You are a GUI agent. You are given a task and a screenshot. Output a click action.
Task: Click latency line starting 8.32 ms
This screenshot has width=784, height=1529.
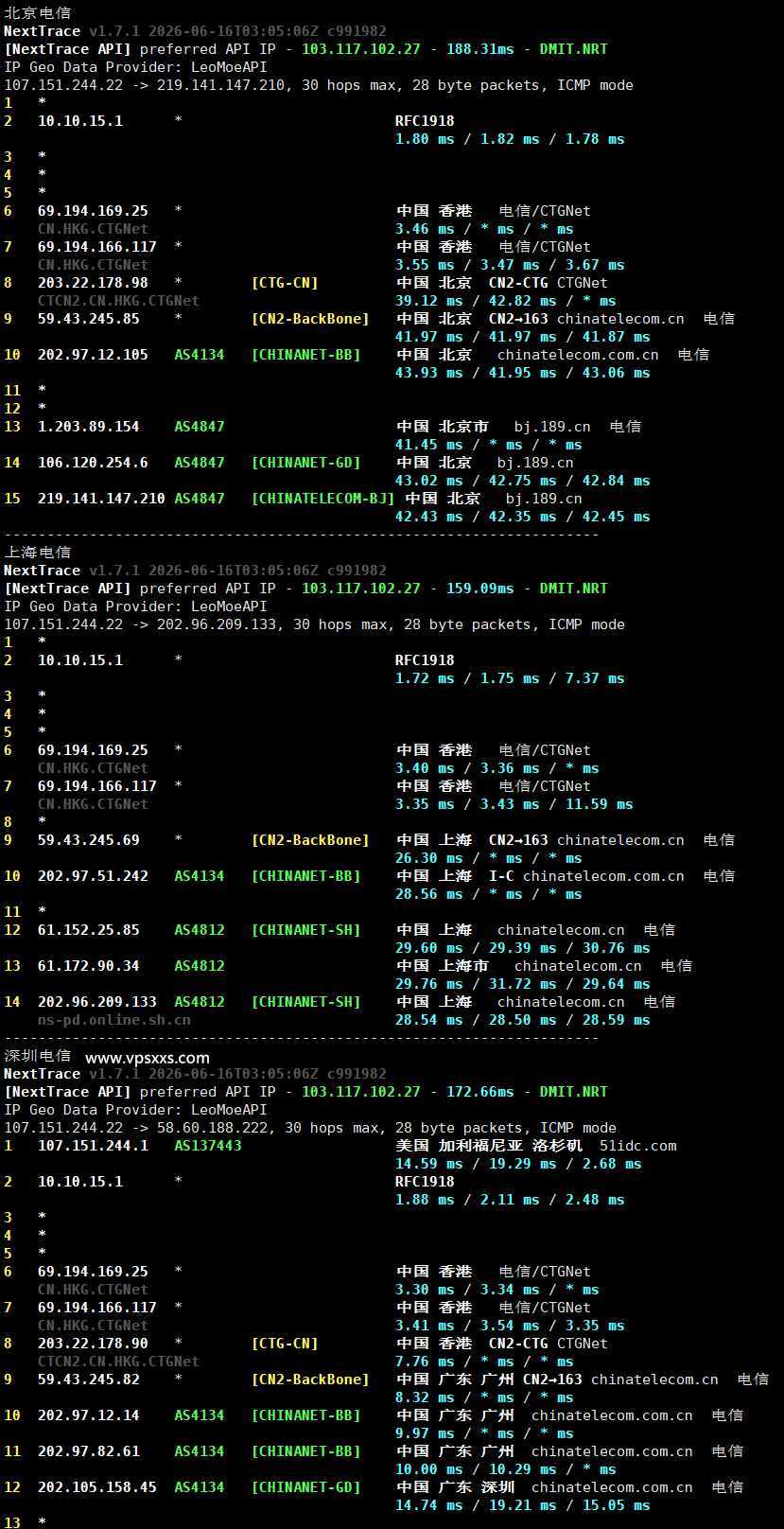pos(484,1397)
